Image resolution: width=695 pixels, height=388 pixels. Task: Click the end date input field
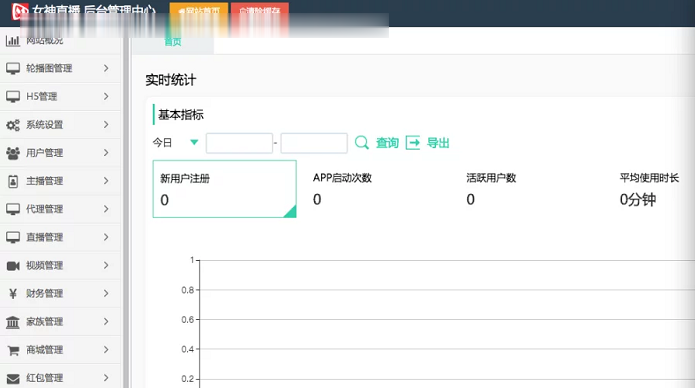pos(314,143)
